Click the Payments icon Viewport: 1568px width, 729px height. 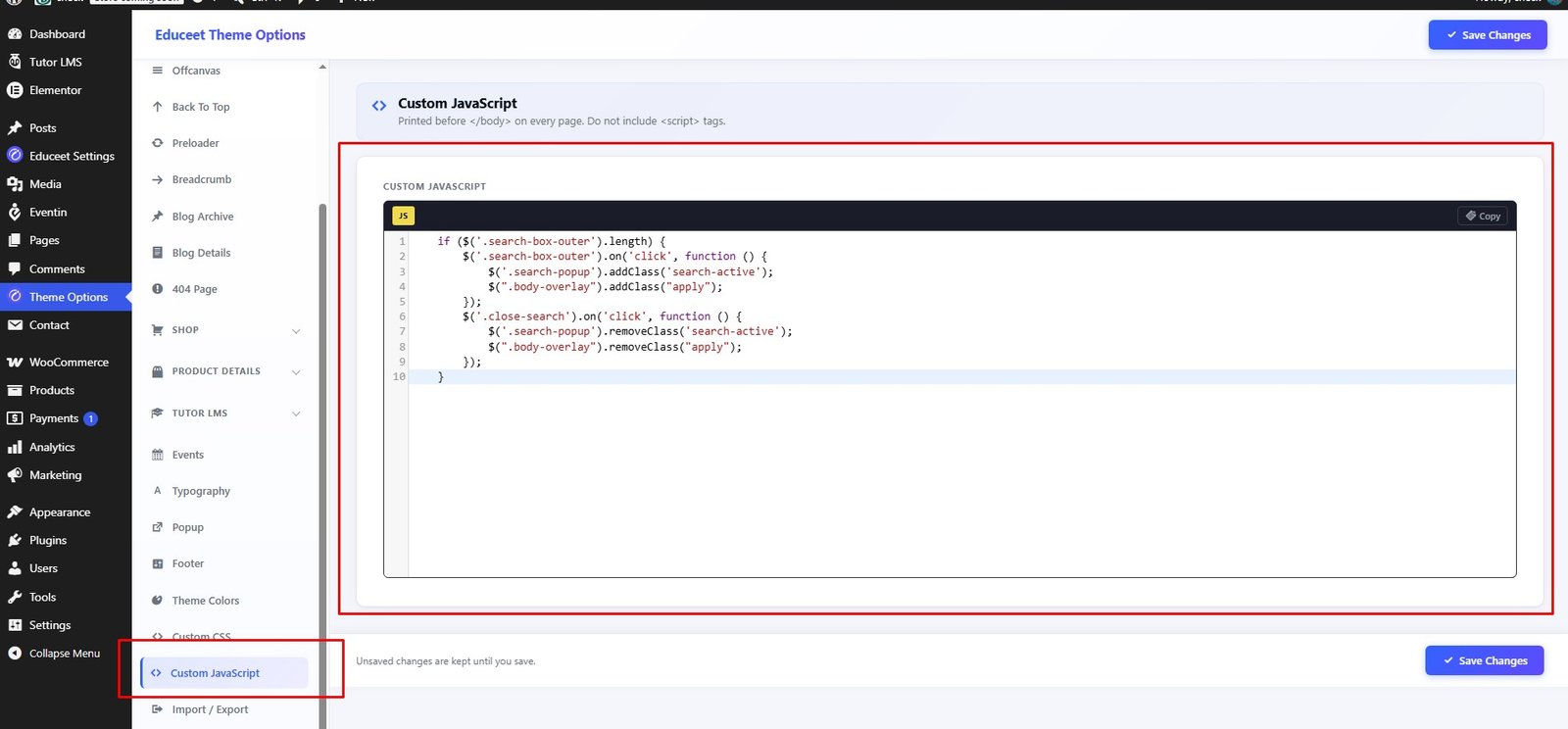[x=15, y=418]
